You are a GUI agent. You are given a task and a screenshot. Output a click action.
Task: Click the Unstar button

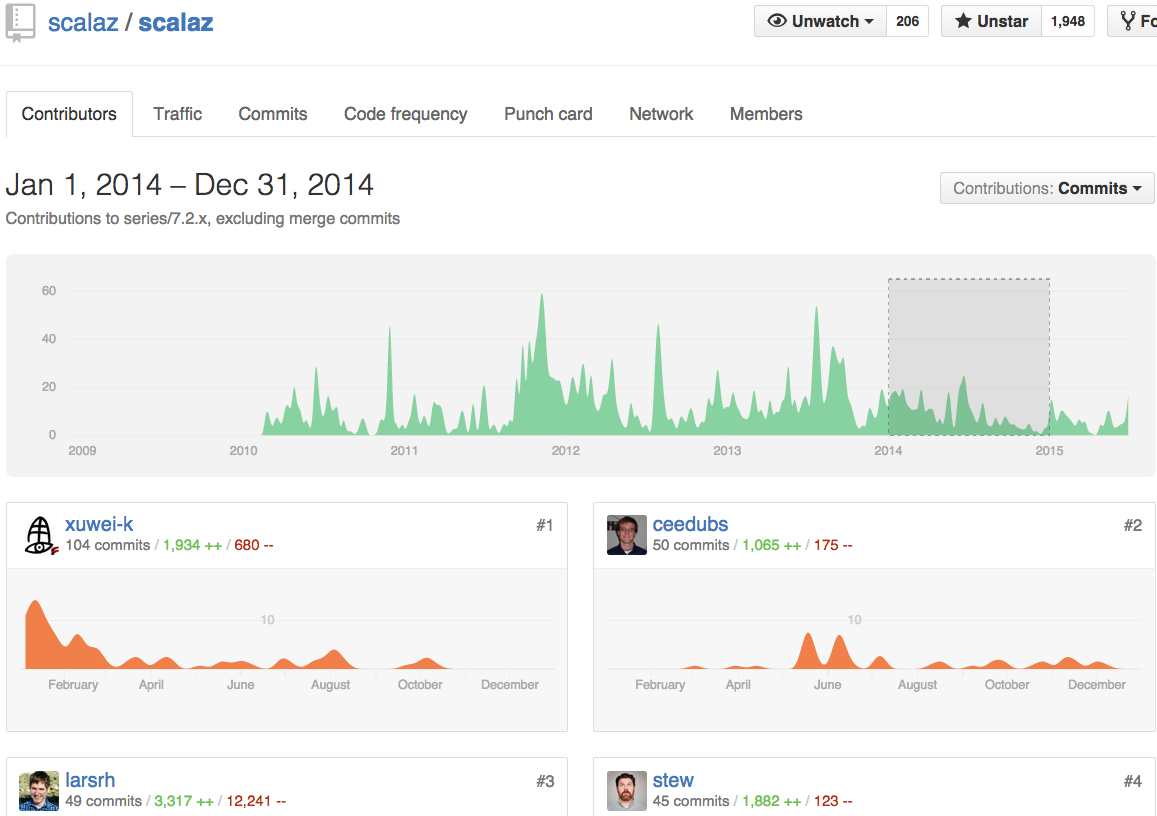point(991,21)
